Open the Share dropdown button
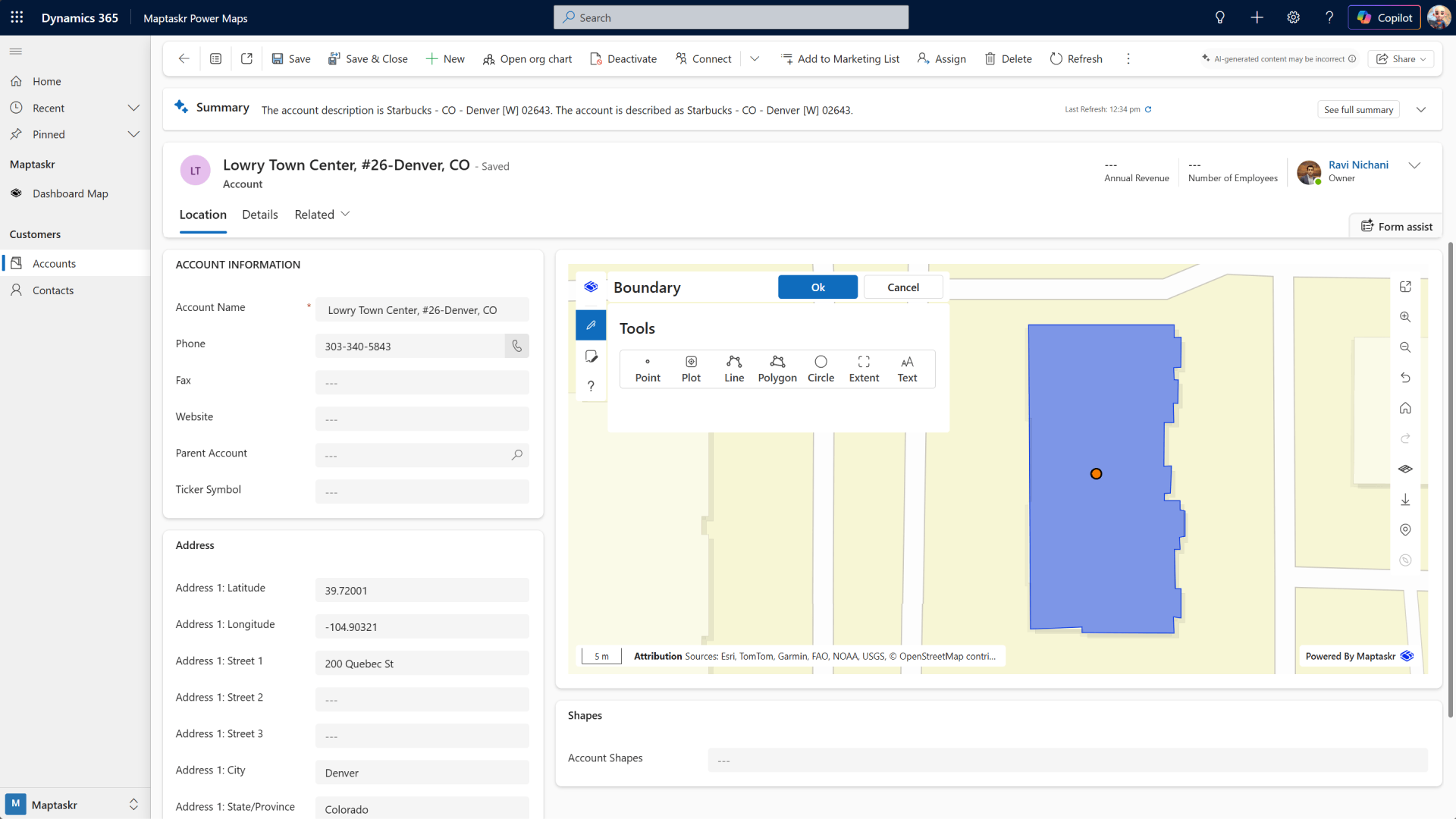 (x=1401, y=59)
